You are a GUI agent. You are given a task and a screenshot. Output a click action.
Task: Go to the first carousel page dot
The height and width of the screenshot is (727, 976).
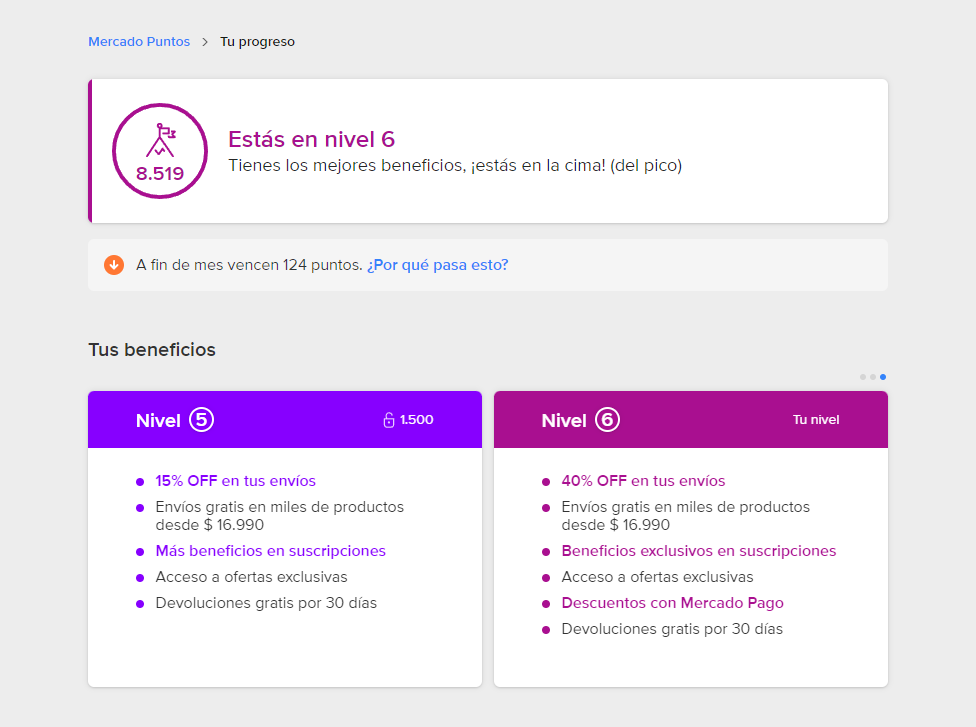point(863,377)
